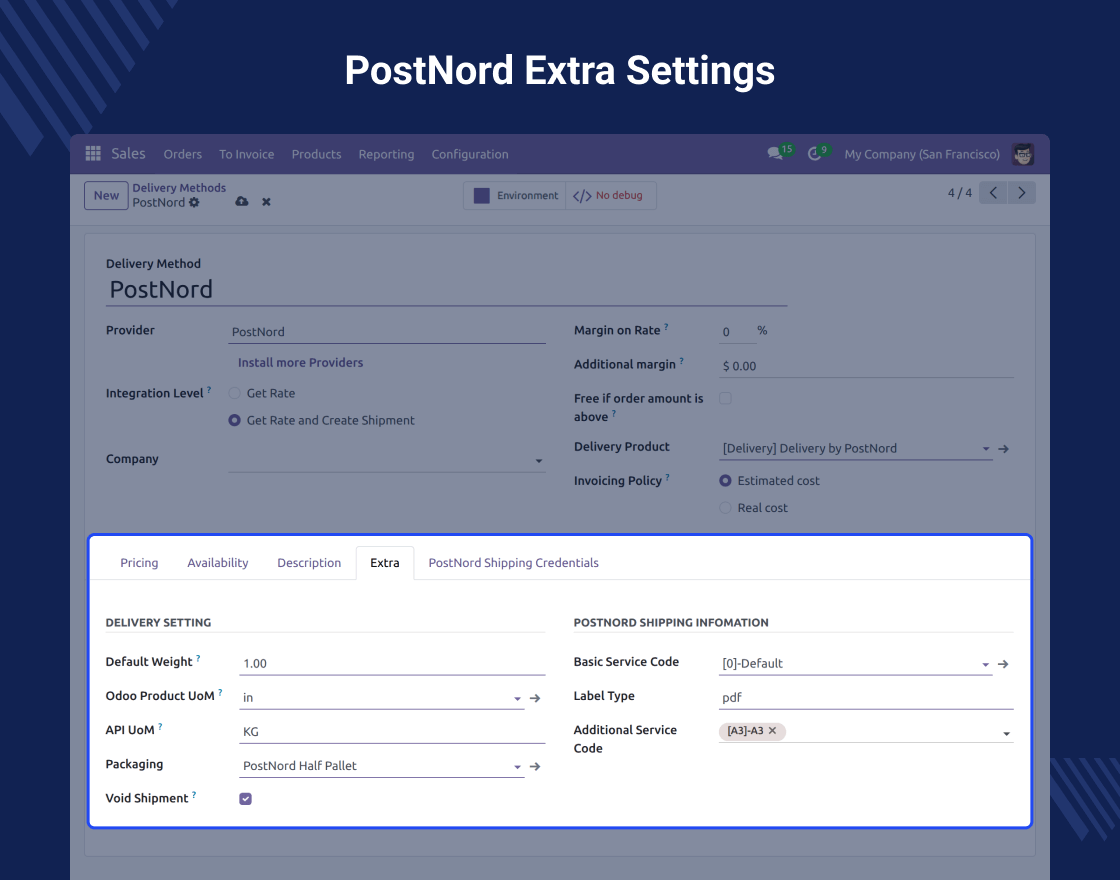Edit the Delivery Method name field
The height and width of the screenshot is (880, 1120).
[446, 289]
